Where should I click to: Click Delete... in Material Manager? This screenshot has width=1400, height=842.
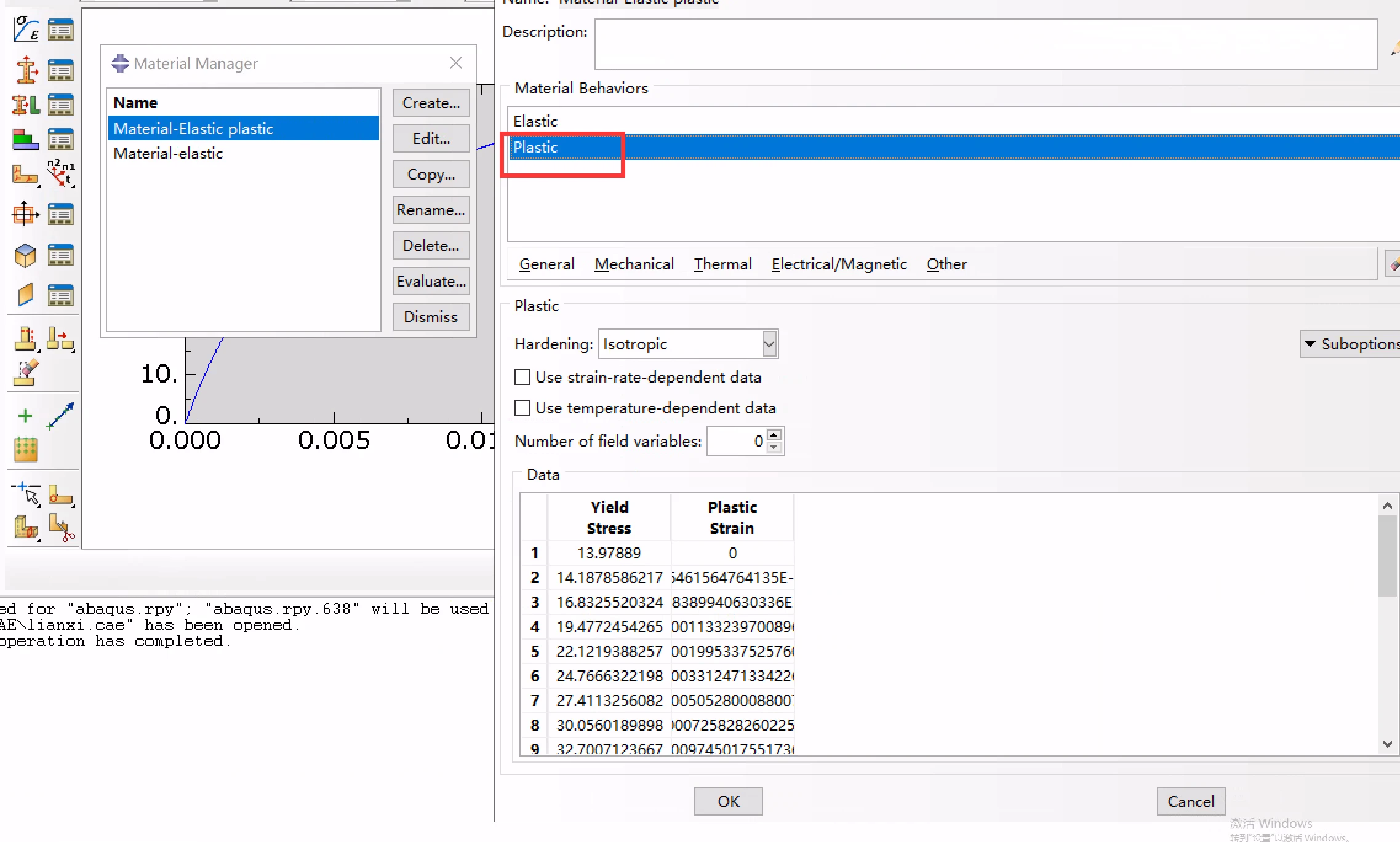(431, 245)
